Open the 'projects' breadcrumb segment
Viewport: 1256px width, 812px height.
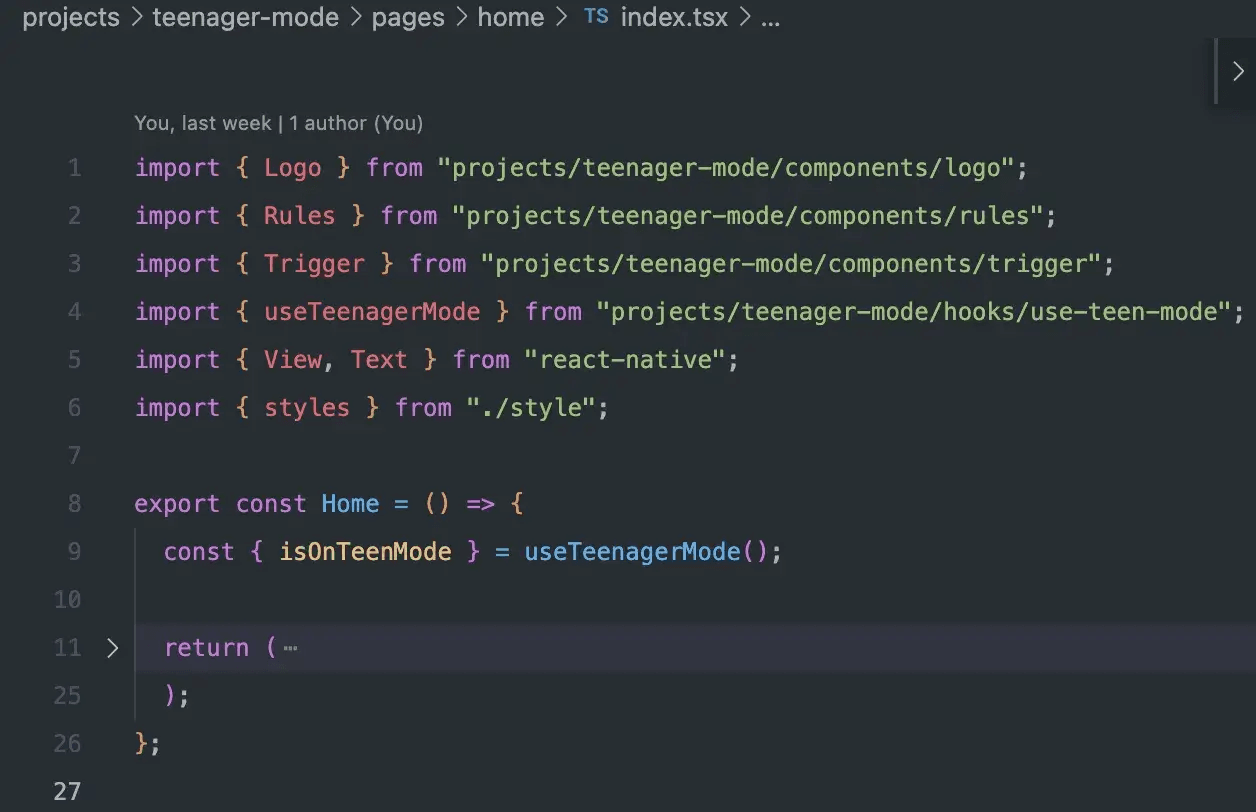click(x=70, y=18)
